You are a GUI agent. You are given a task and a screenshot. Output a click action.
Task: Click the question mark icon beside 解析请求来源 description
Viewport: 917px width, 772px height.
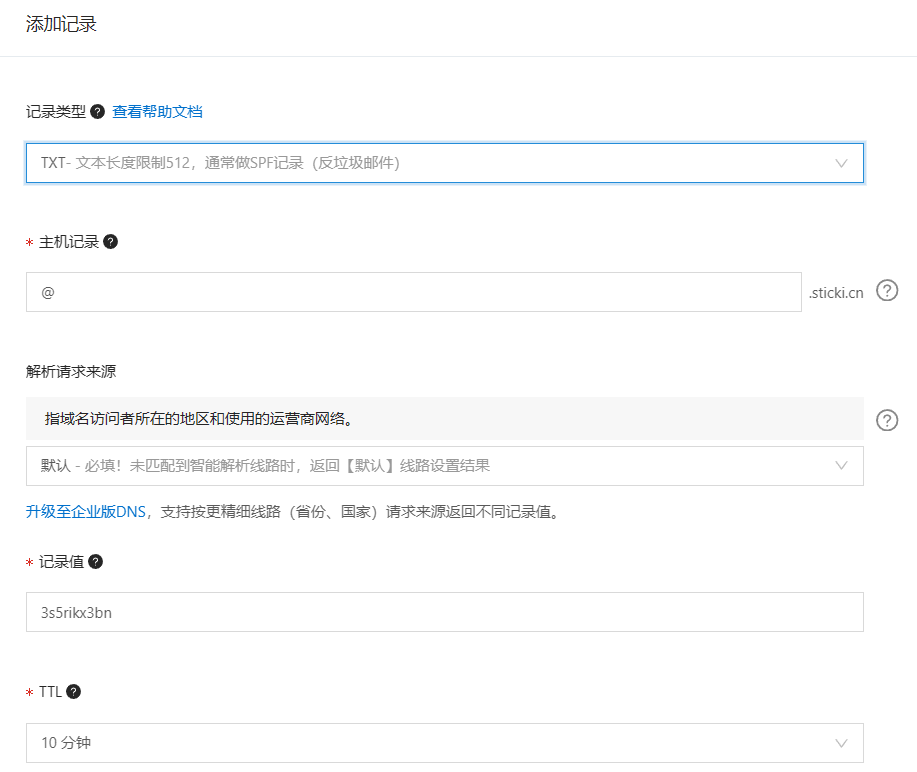(x=886, y=419)
